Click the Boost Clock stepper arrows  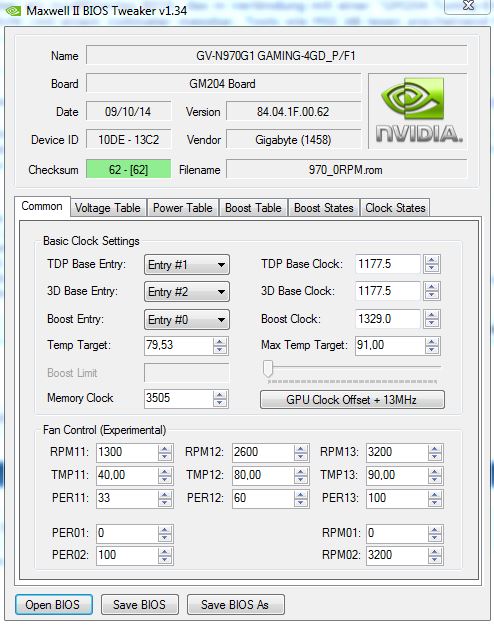pyautogui.click(x=432, y=319)
